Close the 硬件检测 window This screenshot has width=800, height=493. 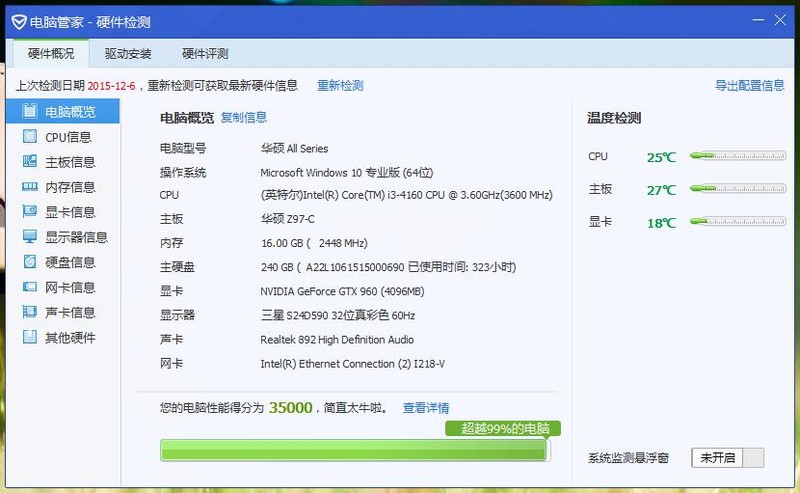point(780,20)
